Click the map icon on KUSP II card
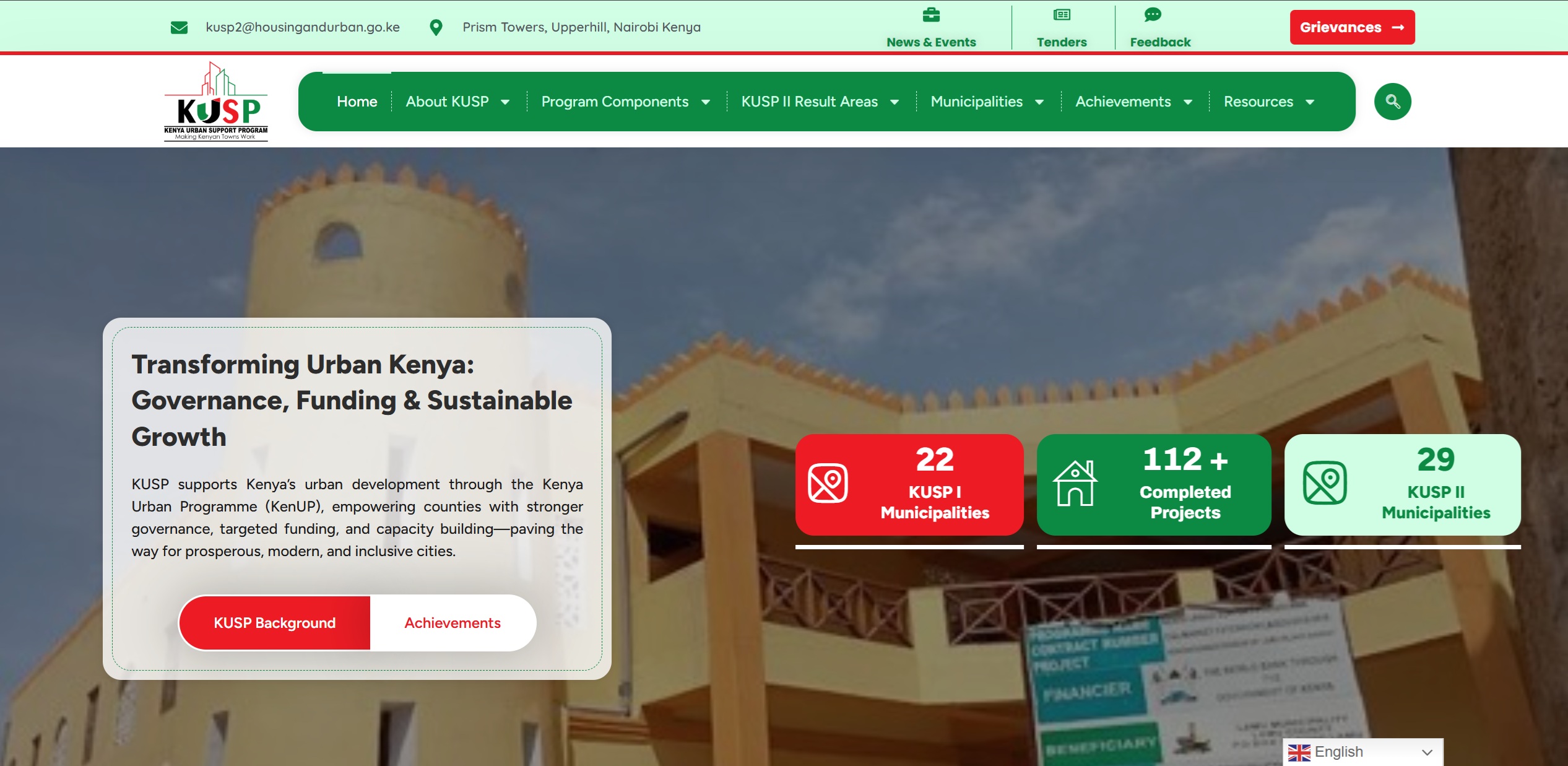This screenshot has width=1568, height=766. pyautogui.click(x=1324, y=484)
